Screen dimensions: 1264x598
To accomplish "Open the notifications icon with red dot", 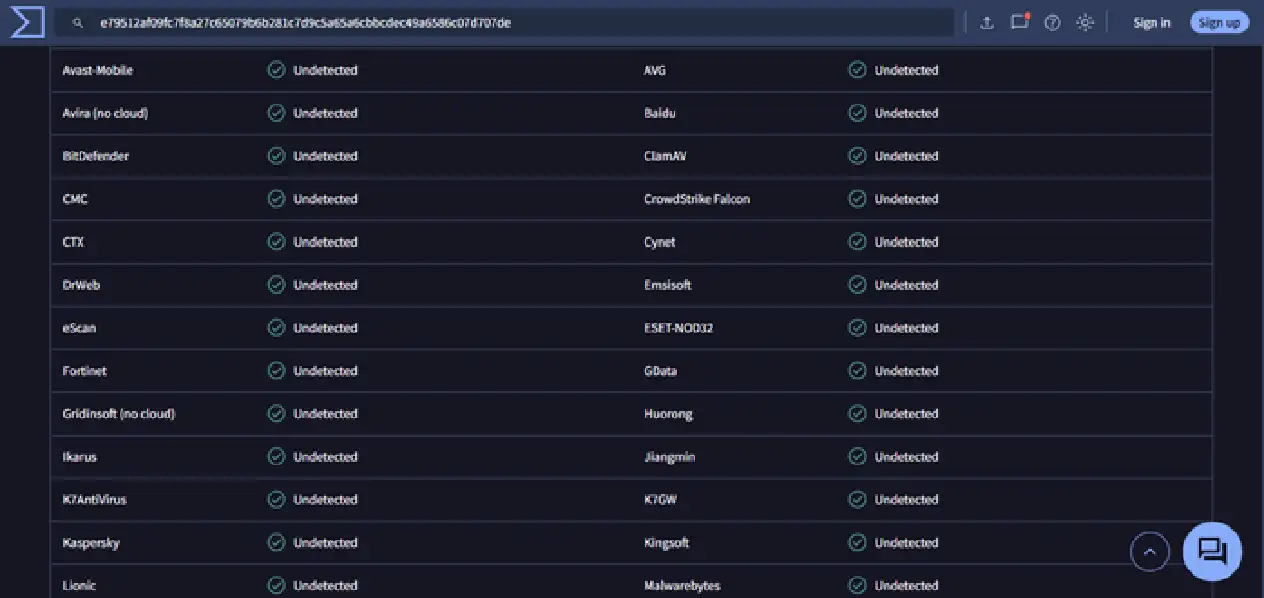I will click(x=1020, y=22).
